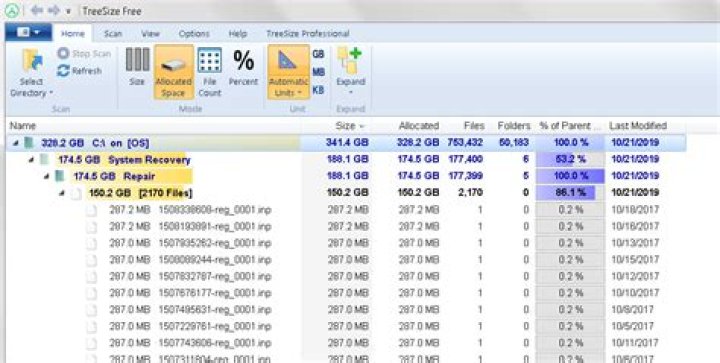Select file 1508089244-reg_0001.inp

tap(215, 260)
